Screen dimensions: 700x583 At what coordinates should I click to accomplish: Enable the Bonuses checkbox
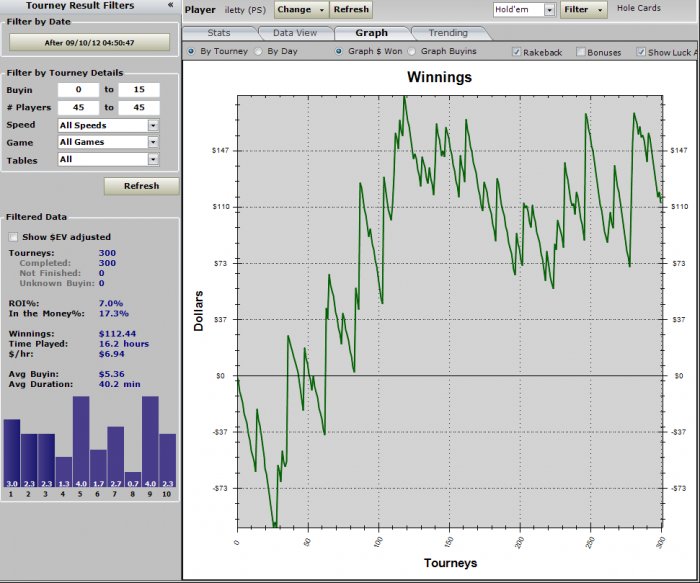click(x=581, y=52)
